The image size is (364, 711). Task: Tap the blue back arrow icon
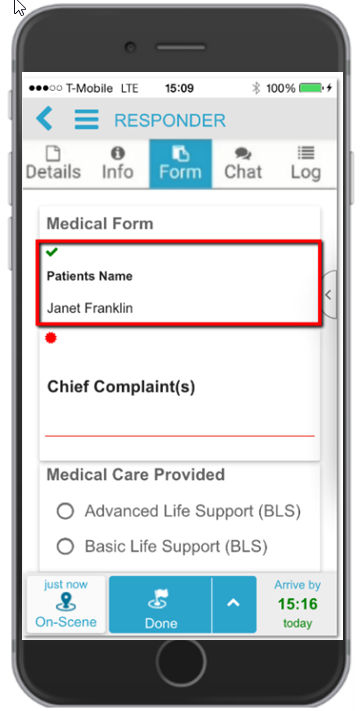pos(44,119)
